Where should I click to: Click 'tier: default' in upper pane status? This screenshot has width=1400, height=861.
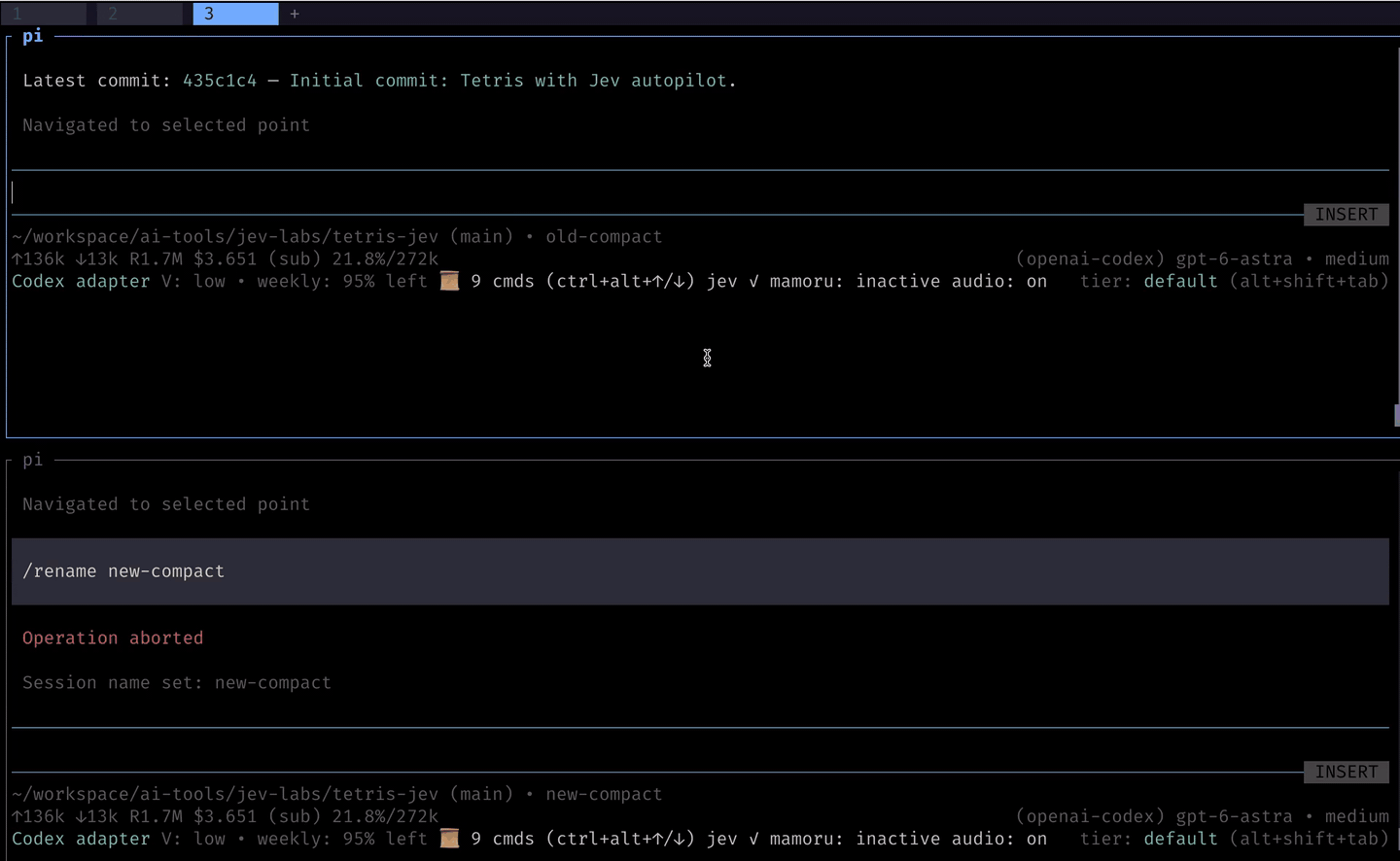tap(1149, 282)
